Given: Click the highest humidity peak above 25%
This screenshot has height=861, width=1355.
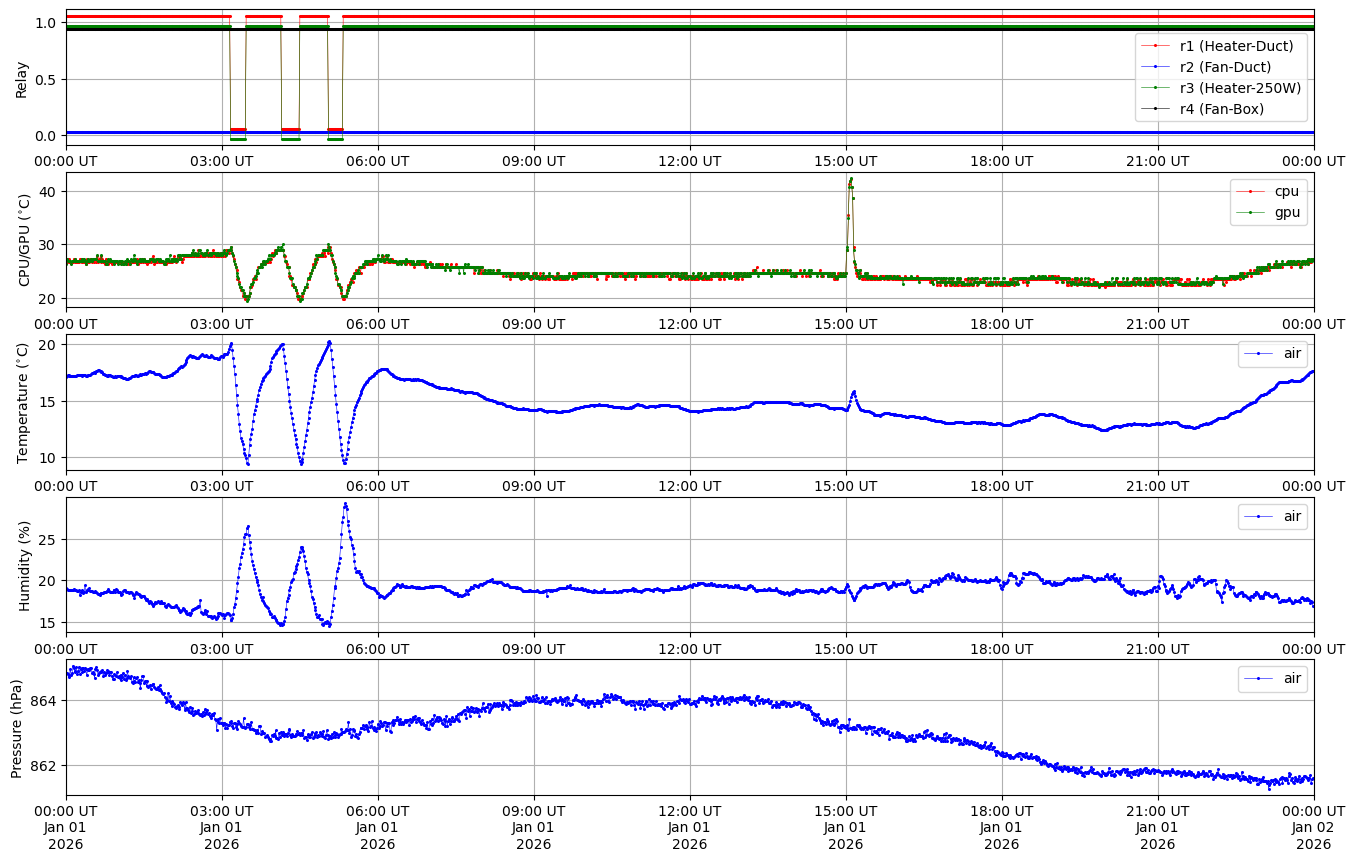Looking at the screenshot, I should coord(345,504).
